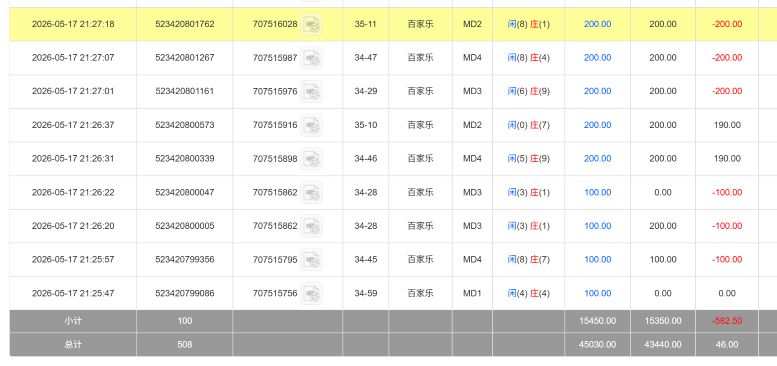Click shoe-round cell 34-29
Screen dimensions: 777x366
click(366, 91)
